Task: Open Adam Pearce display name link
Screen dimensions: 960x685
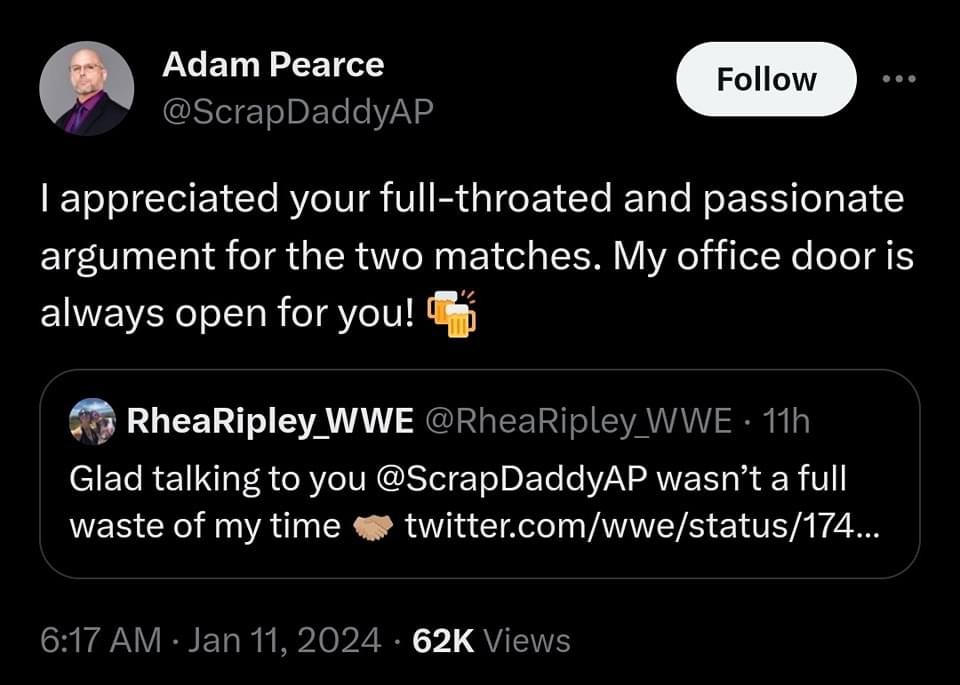Action: 272,65
